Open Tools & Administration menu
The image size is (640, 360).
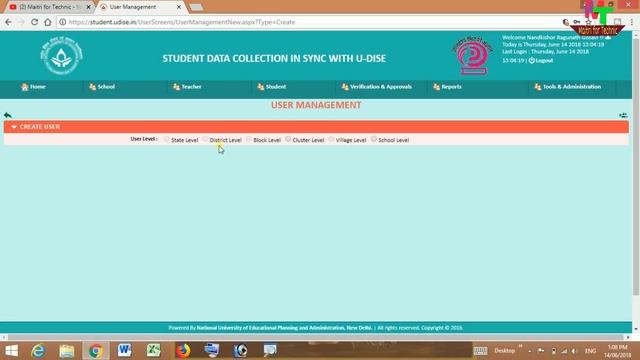coord(567,87)
